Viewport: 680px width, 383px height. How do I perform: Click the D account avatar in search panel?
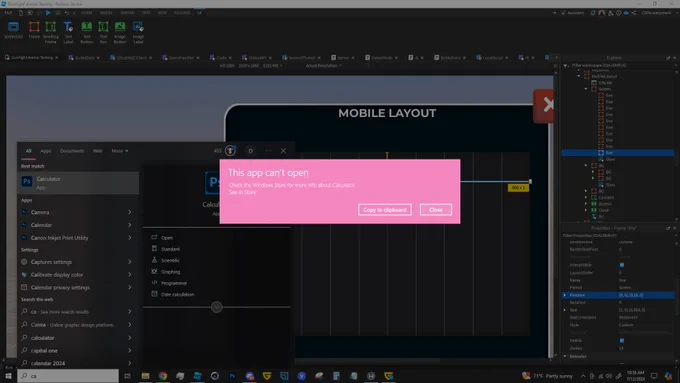coord(251,151)
